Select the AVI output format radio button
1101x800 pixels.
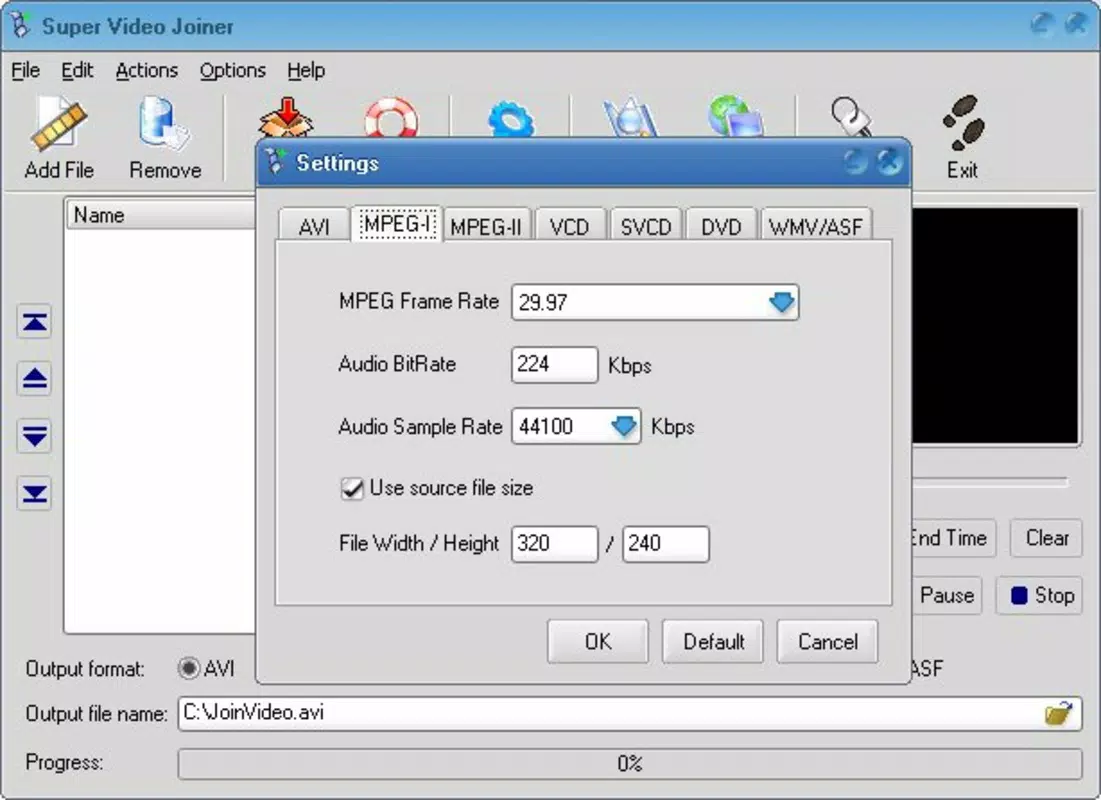188,668
